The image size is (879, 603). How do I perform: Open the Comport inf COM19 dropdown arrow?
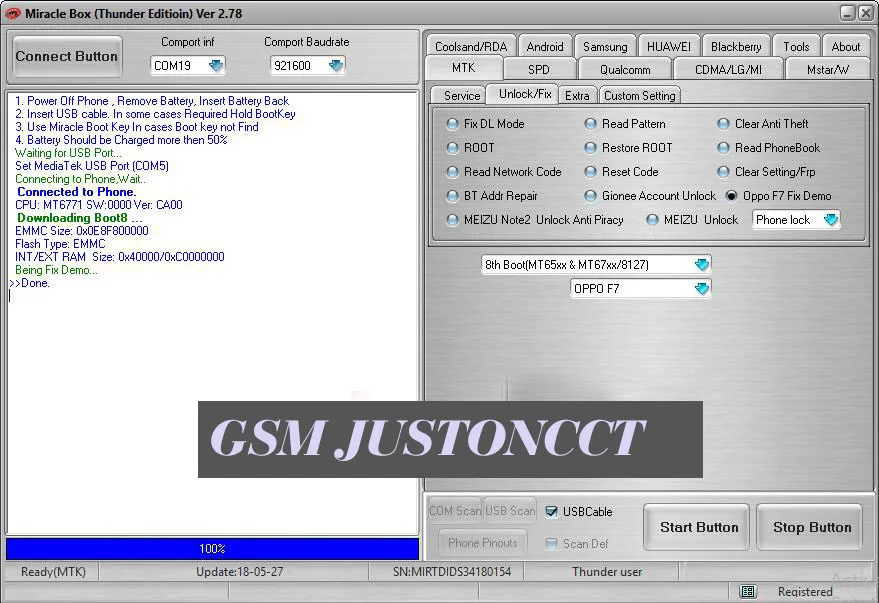coord(216,66)
